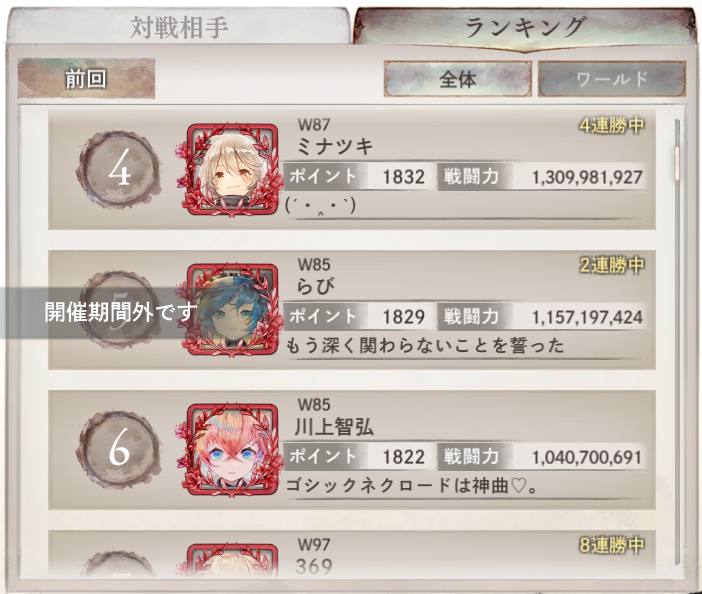This screenshot has width=702, height=594.
Task: Open player ミナツキ's name entry
Action: click(334, 146)
